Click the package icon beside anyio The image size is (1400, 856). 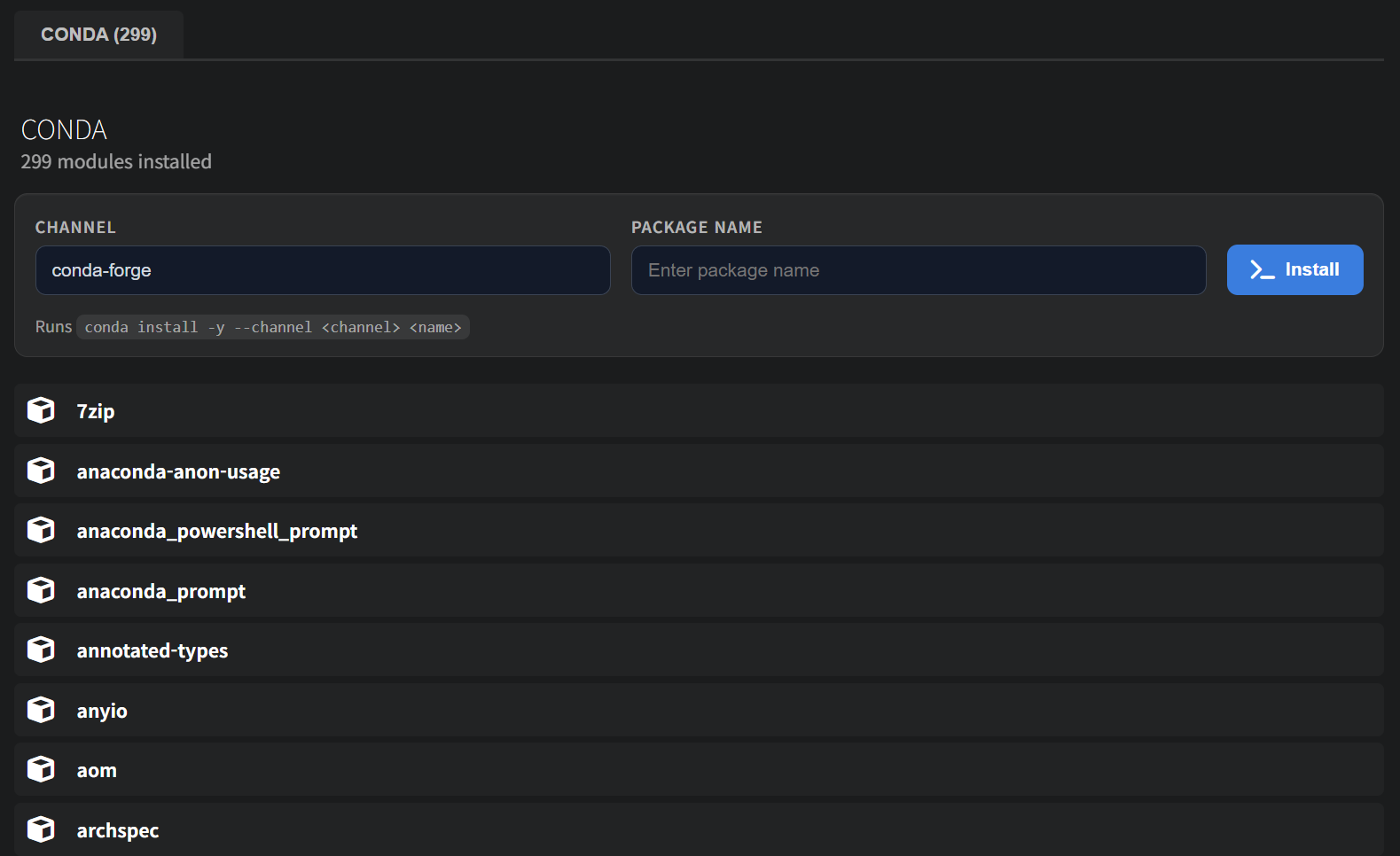[41, 710]
